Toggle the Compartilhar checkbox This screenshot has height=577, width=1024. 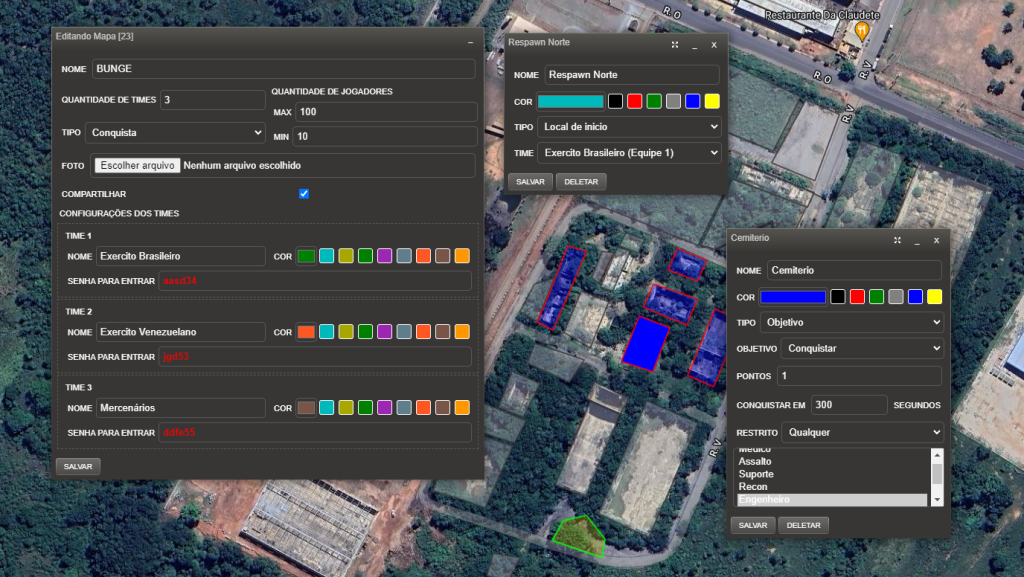point(304,194)
